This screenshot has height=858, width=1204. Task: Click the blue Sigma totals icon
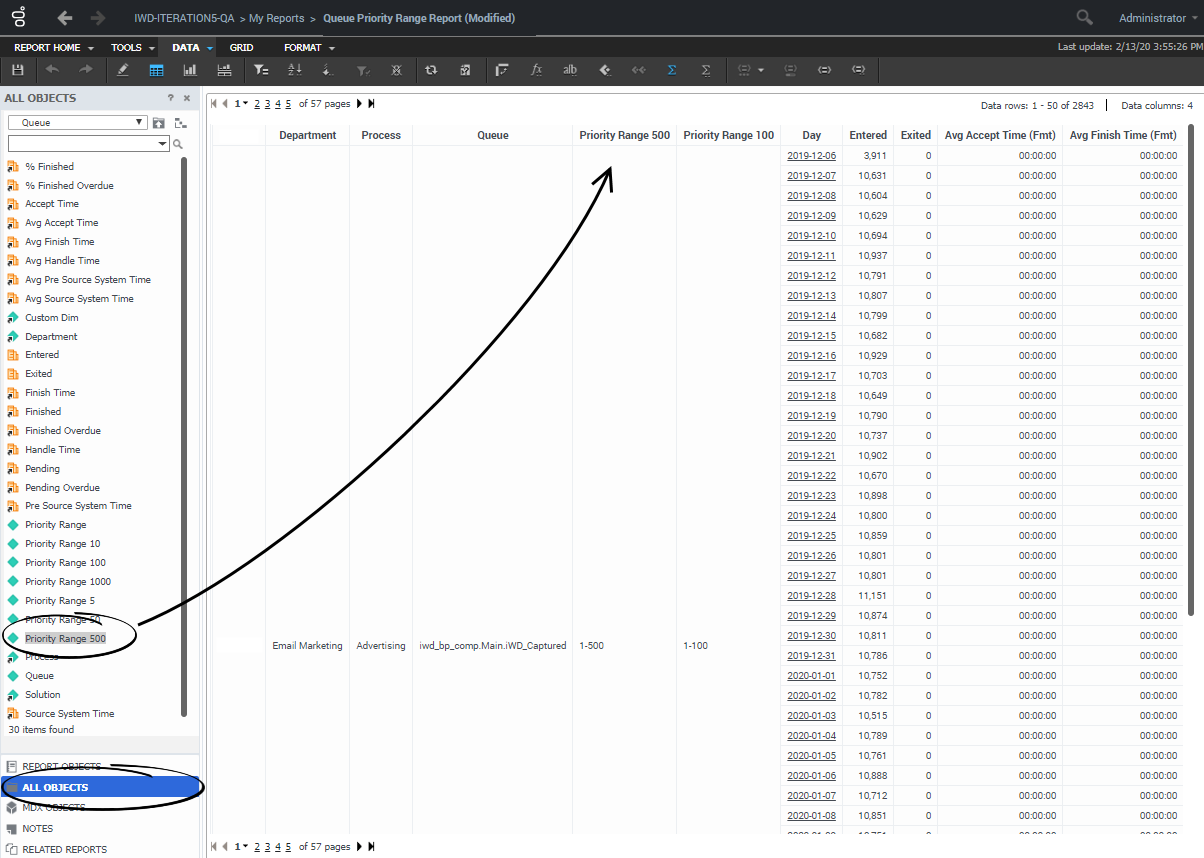672,70
